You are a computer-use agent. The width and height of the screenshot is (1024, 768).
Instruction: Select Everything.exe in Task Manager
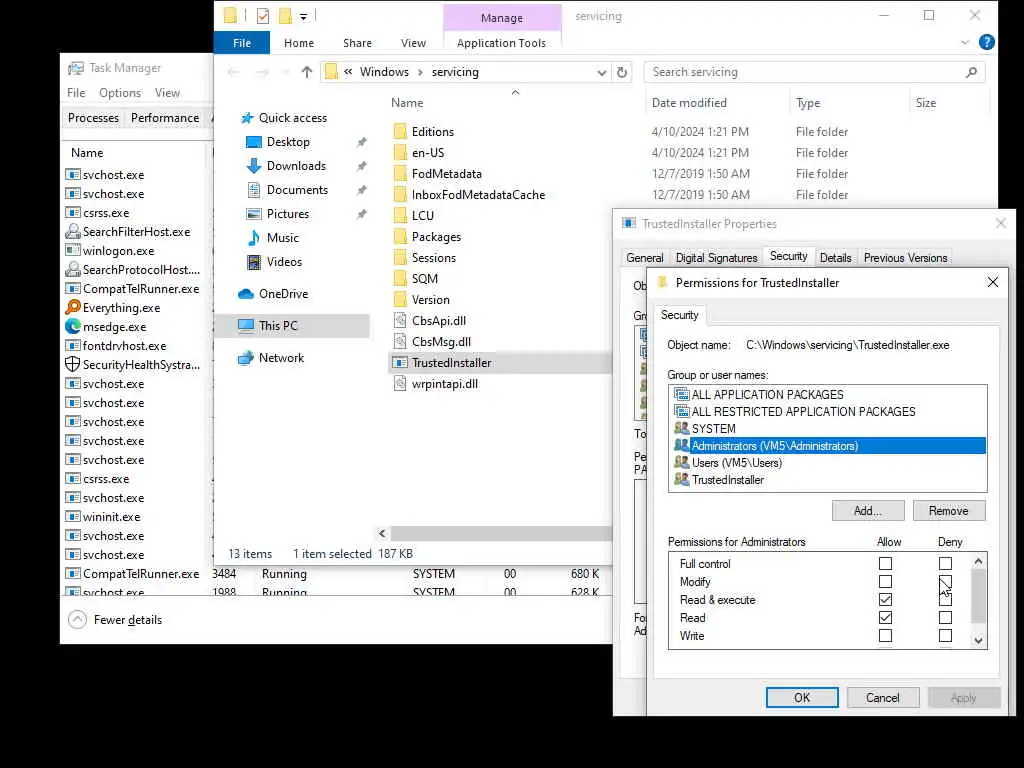(x=121, y=308)
